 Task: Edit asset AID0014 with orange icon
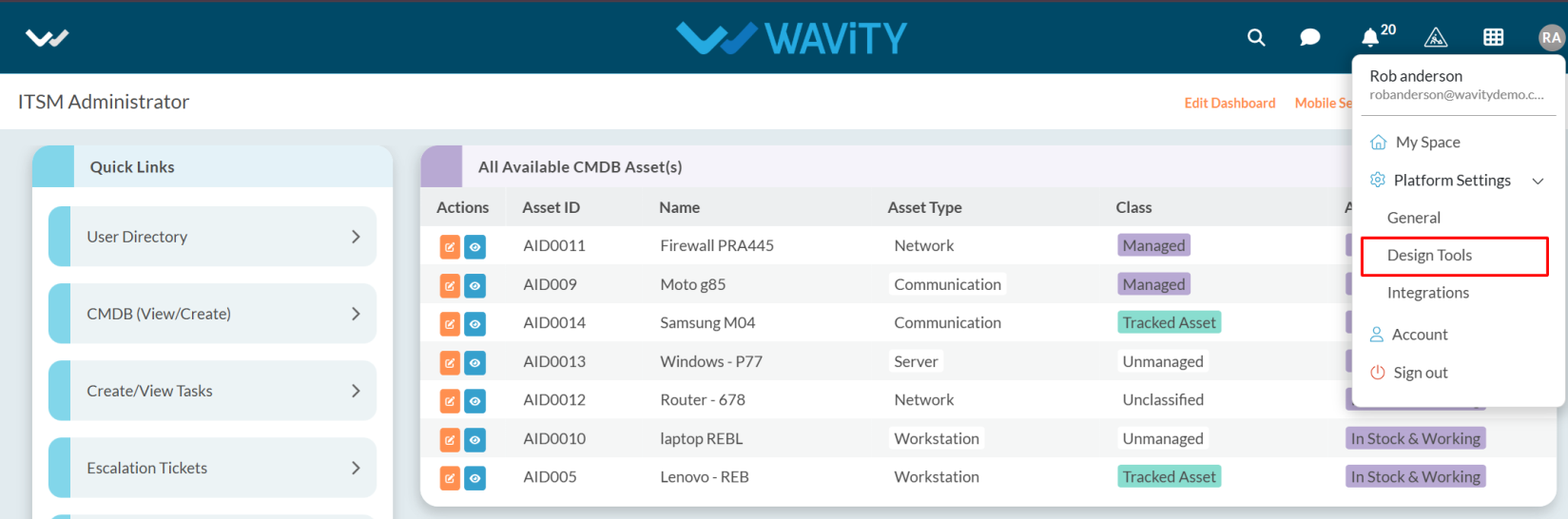pyautogui.click(x=450, y=324)
